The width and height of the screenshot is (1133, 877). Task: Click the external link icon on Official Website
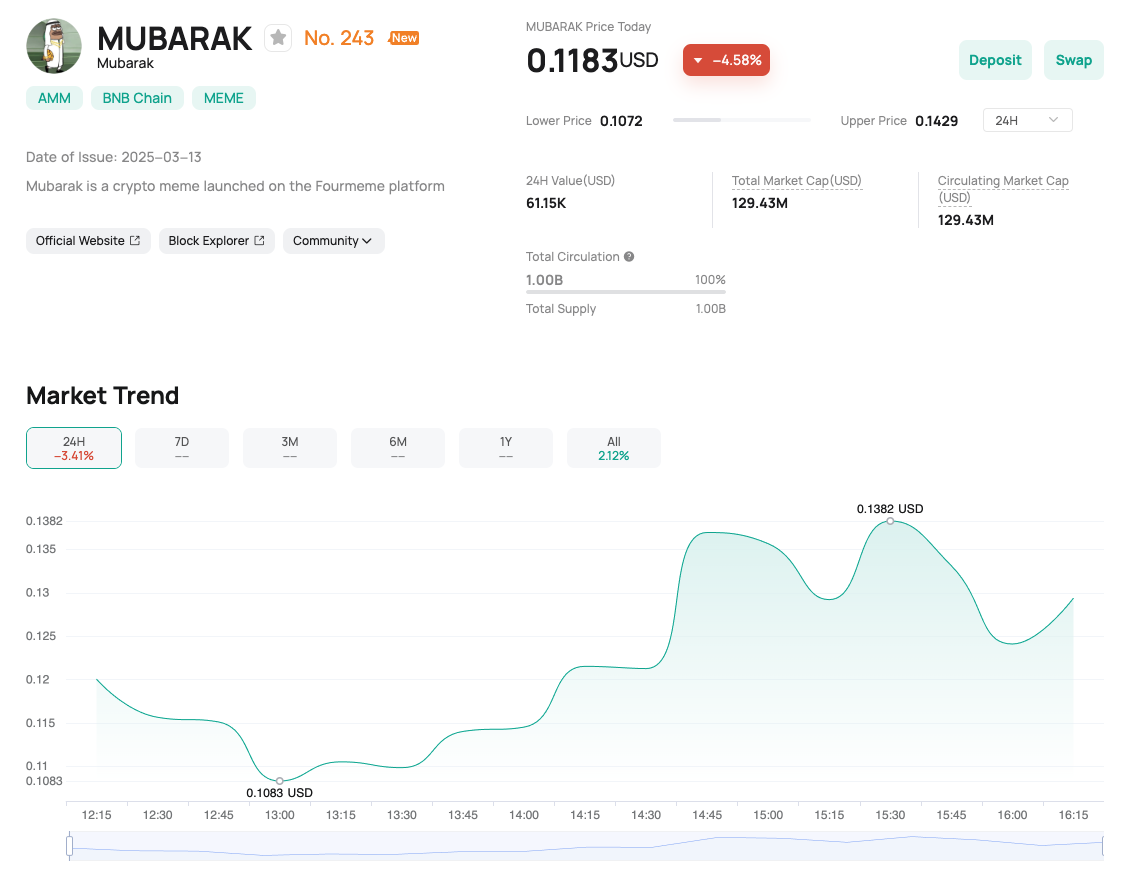[x=135, y=241]
